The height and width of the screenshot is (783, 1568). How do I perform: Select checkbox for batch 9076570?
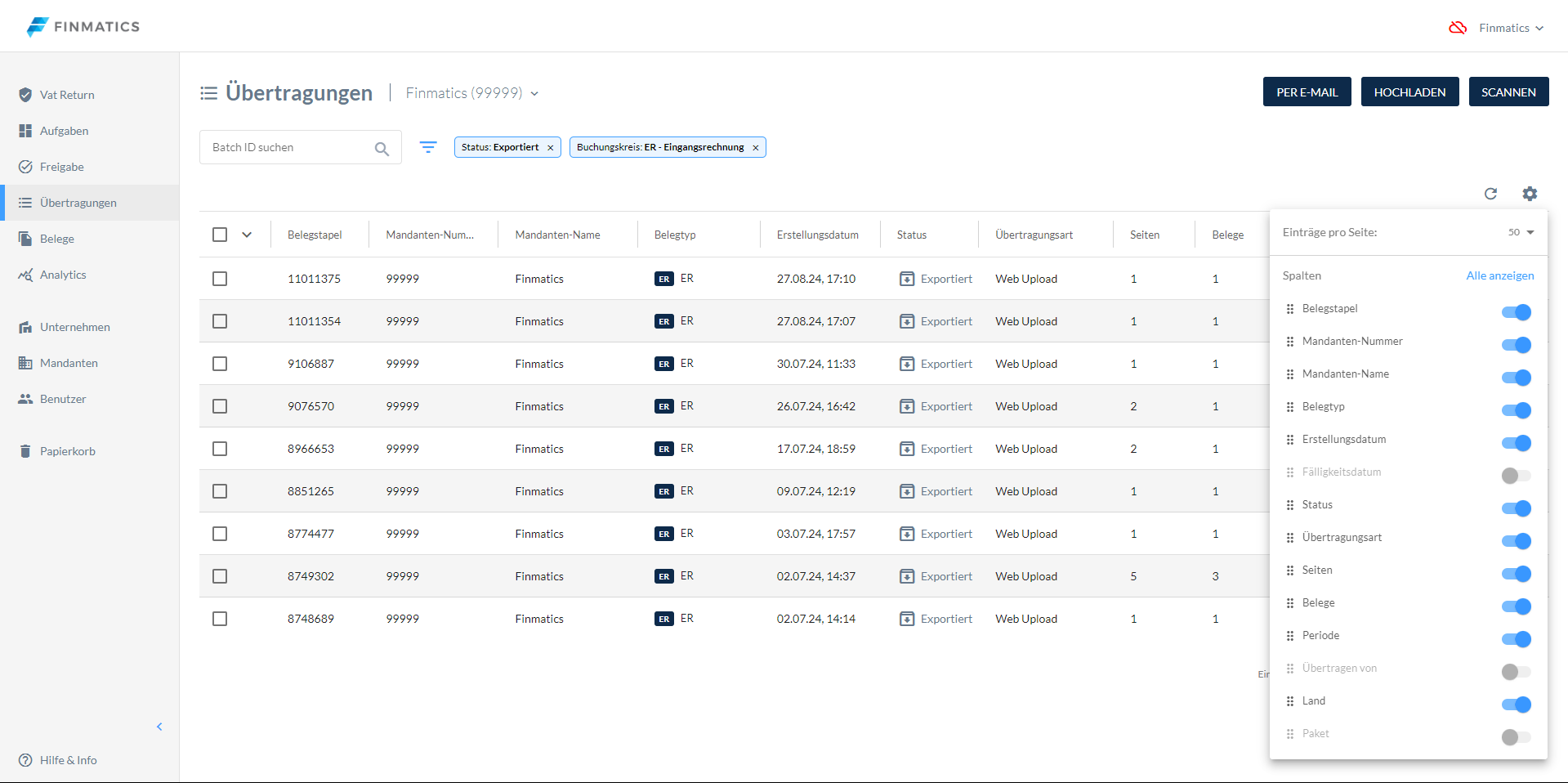tap(220, 406)
